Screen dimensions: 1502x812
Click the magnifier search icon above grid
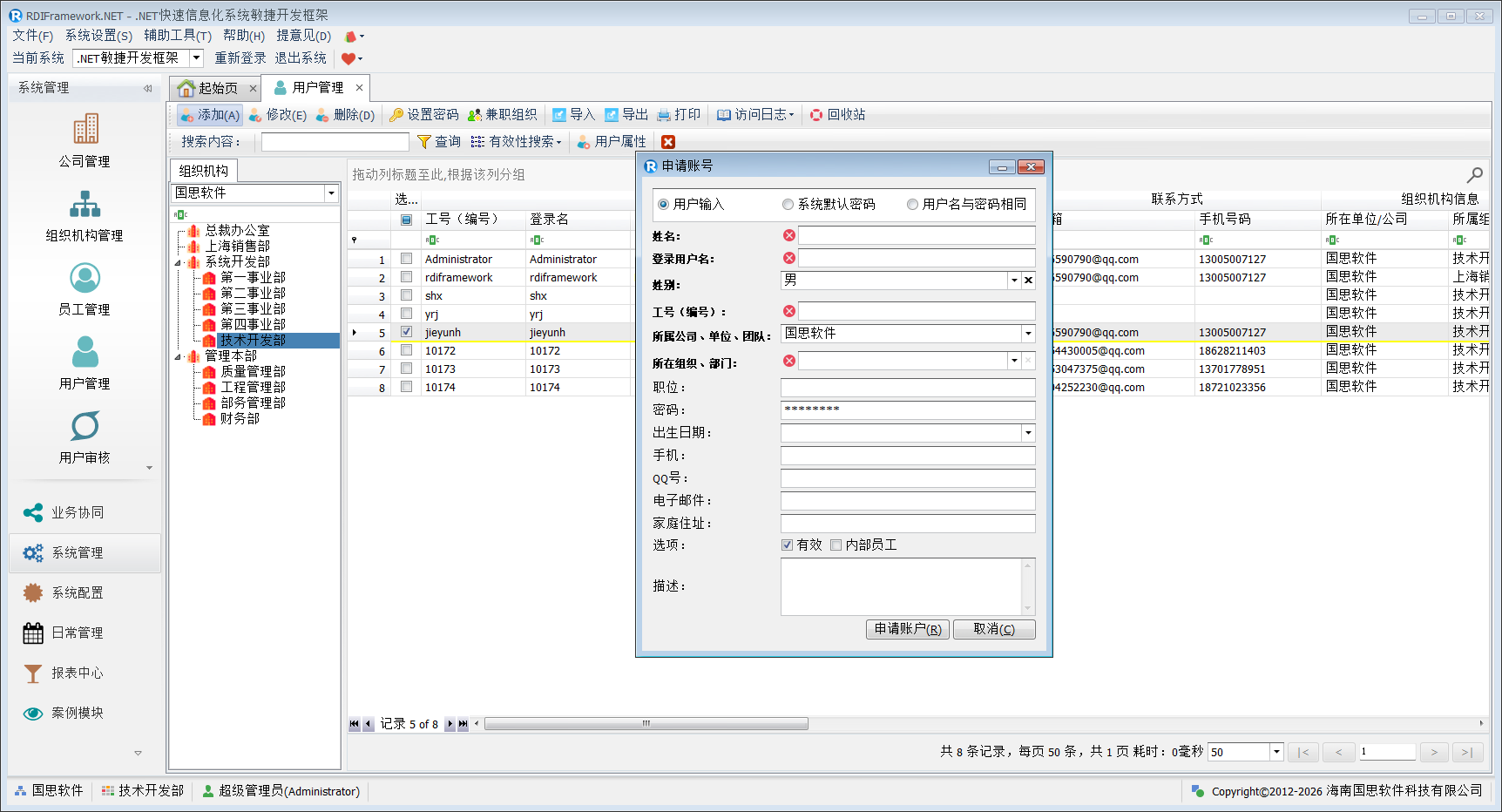point(1474,175)
